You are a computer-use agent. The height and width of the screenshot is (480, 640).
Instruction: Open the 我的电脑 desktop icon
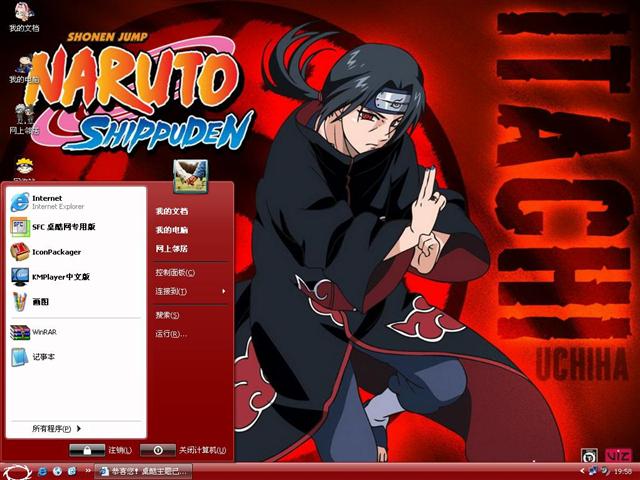pos(24,69)
